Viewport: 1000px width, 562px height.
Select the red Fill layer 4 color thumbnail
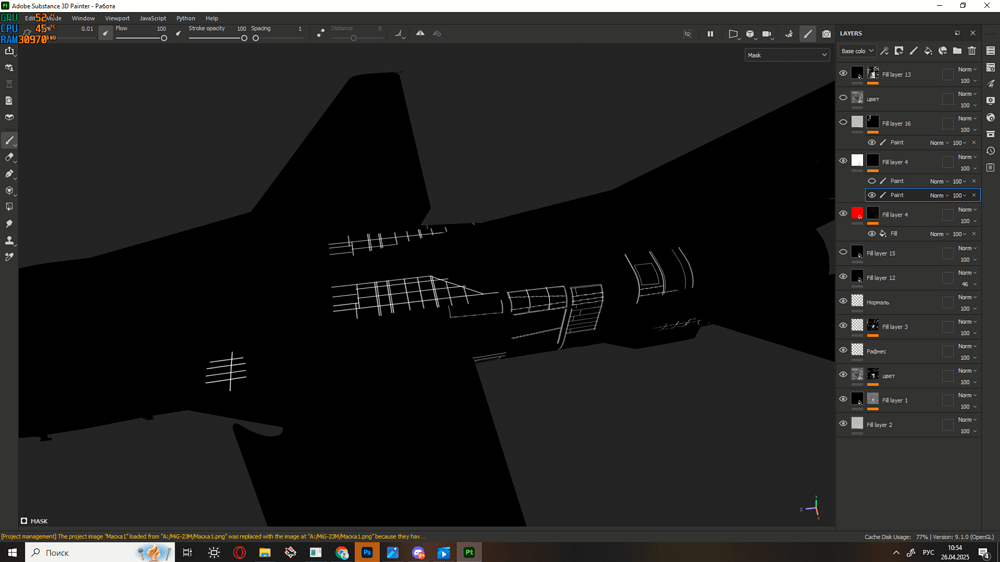pos(857,213)
